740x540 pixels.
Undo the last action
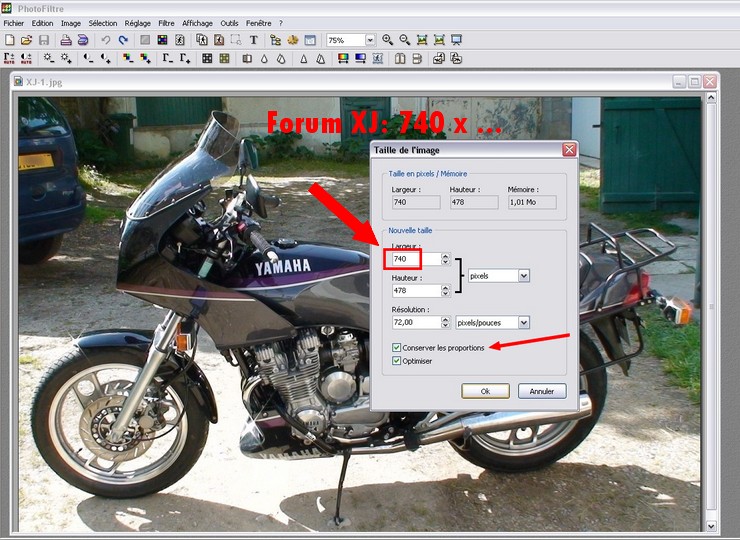click(106, 40)
